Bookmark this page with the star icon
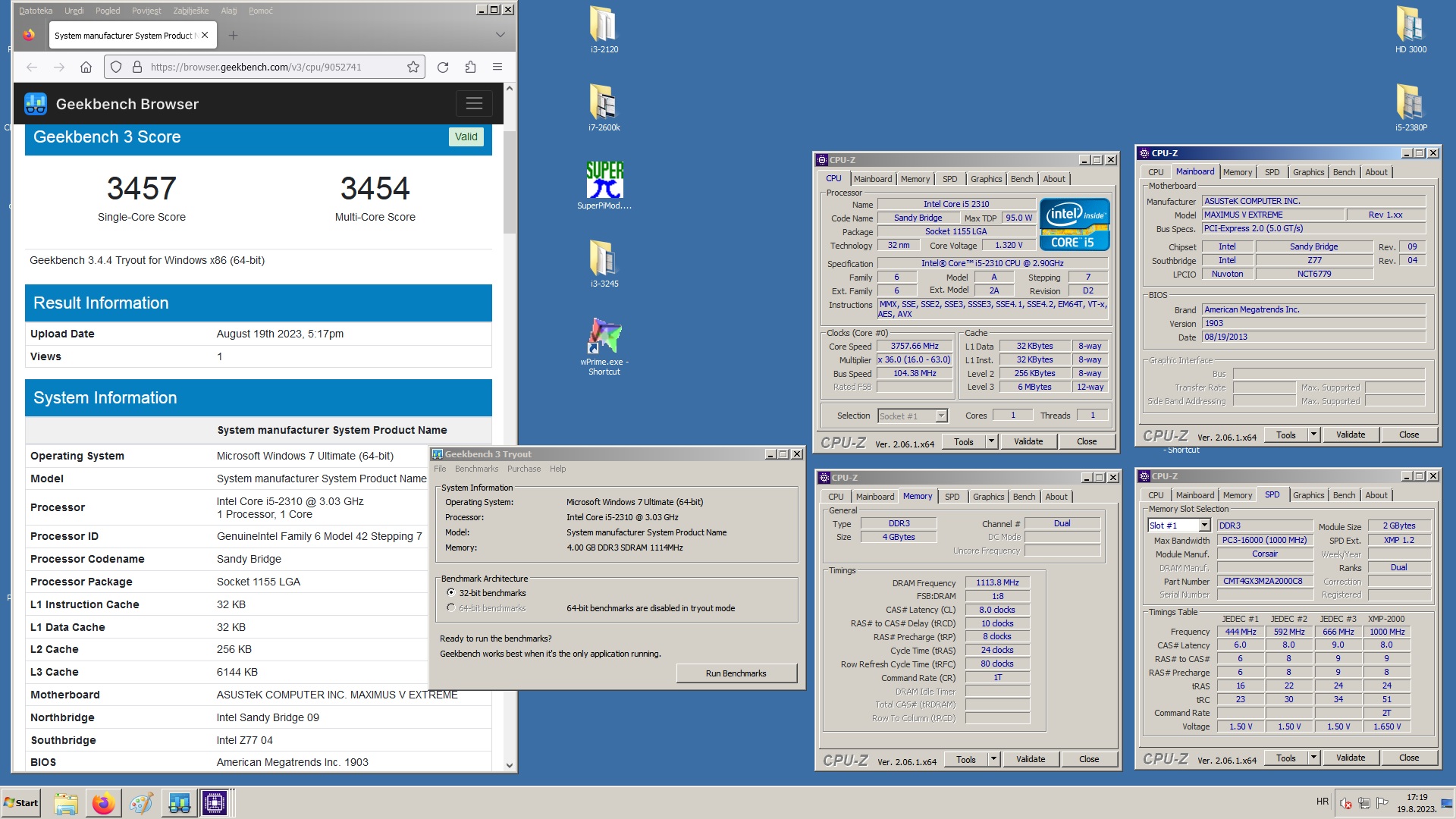This screenshot has height=819, width=1456. (413, 67)
